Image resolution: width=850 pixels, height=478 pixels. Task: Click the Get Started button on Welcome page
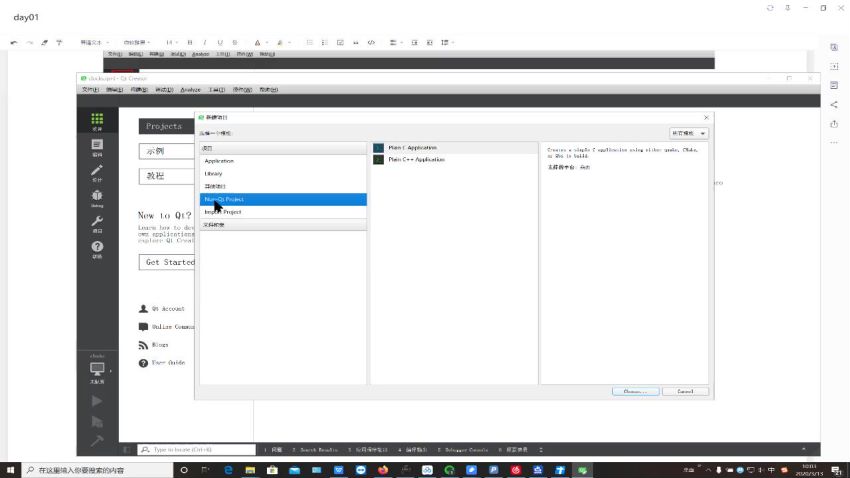tap(167, 262)
